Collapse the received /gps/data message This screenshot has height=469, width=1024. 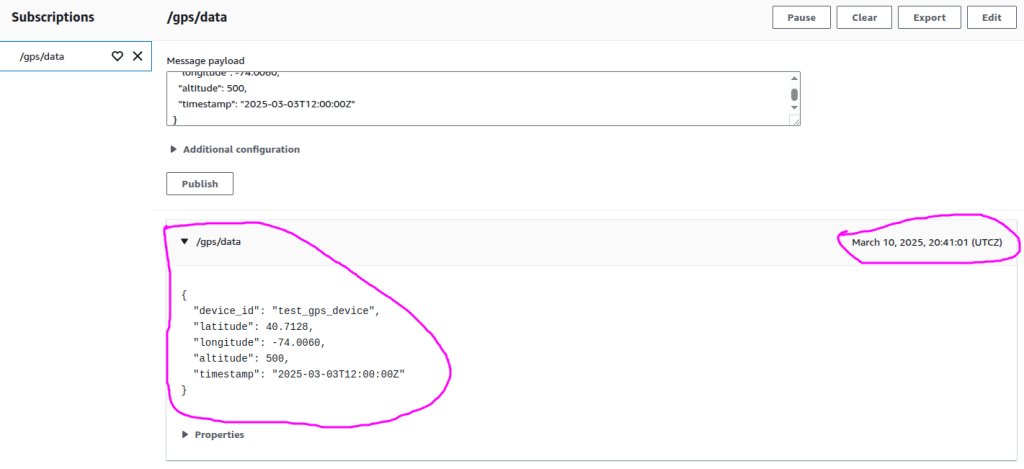coord(185,242)
